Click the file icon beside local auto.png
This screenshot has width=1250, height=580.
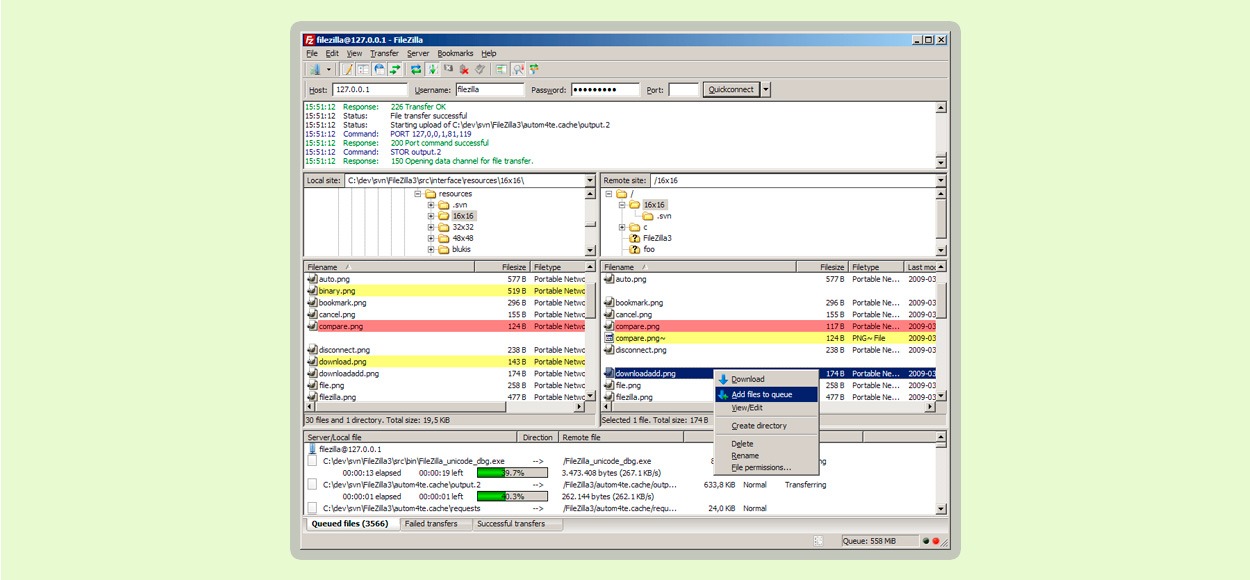[x=312, y=279]
